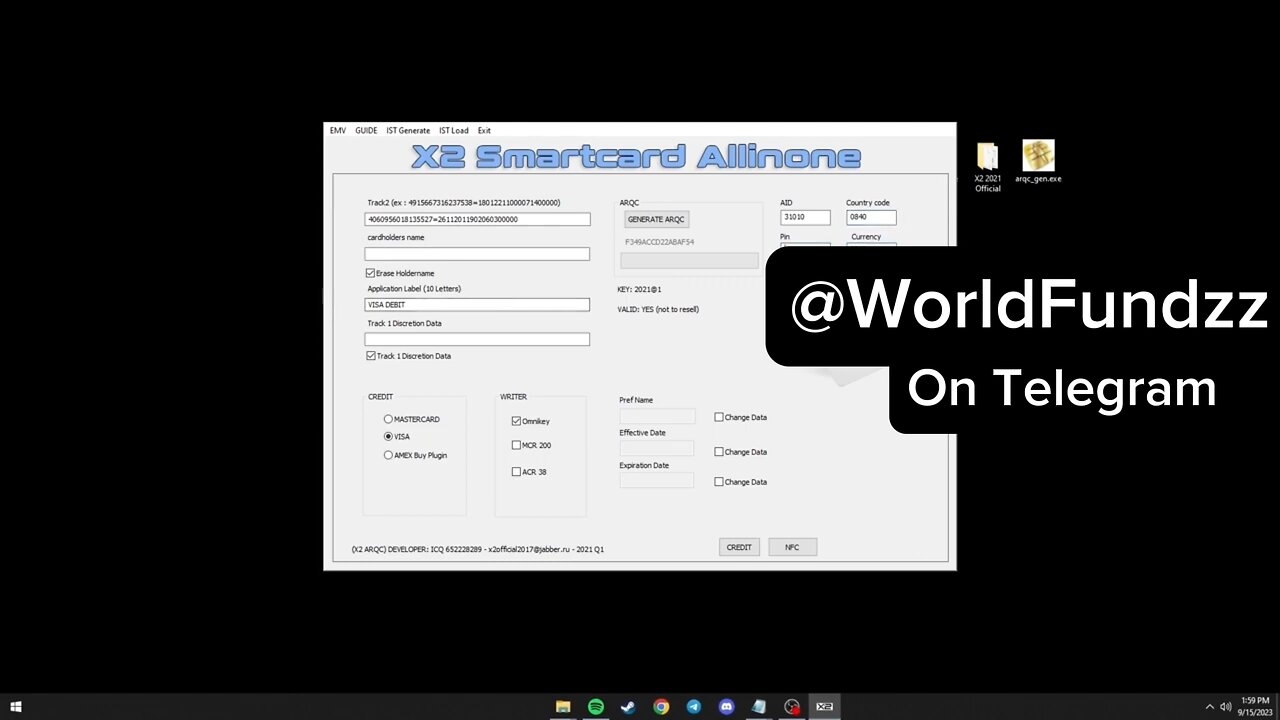
Task: Select the MASTERCARD radio button
Action: 388,419
